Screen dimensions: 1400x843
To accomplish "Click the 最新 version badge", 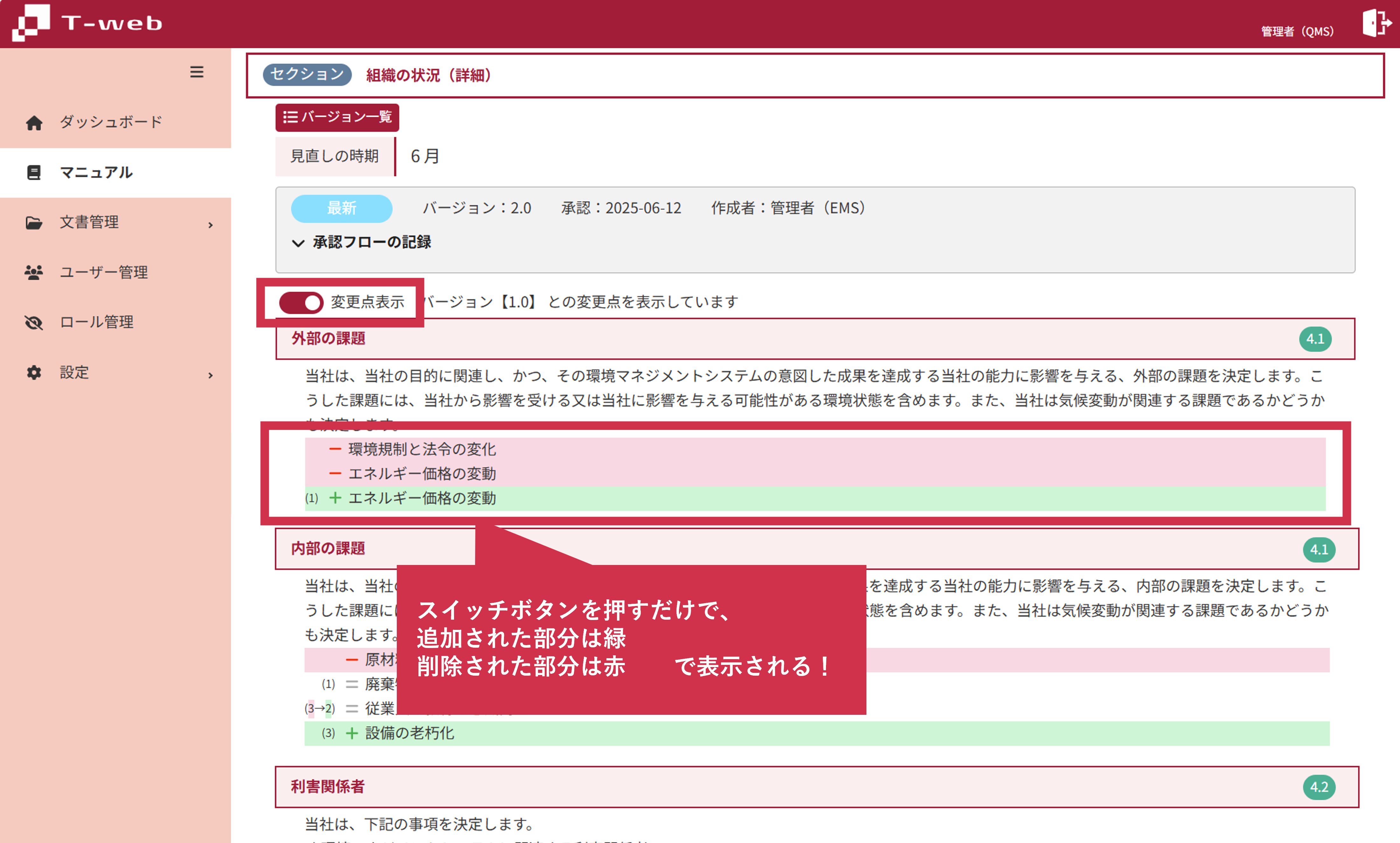I will tap(341, 208).
